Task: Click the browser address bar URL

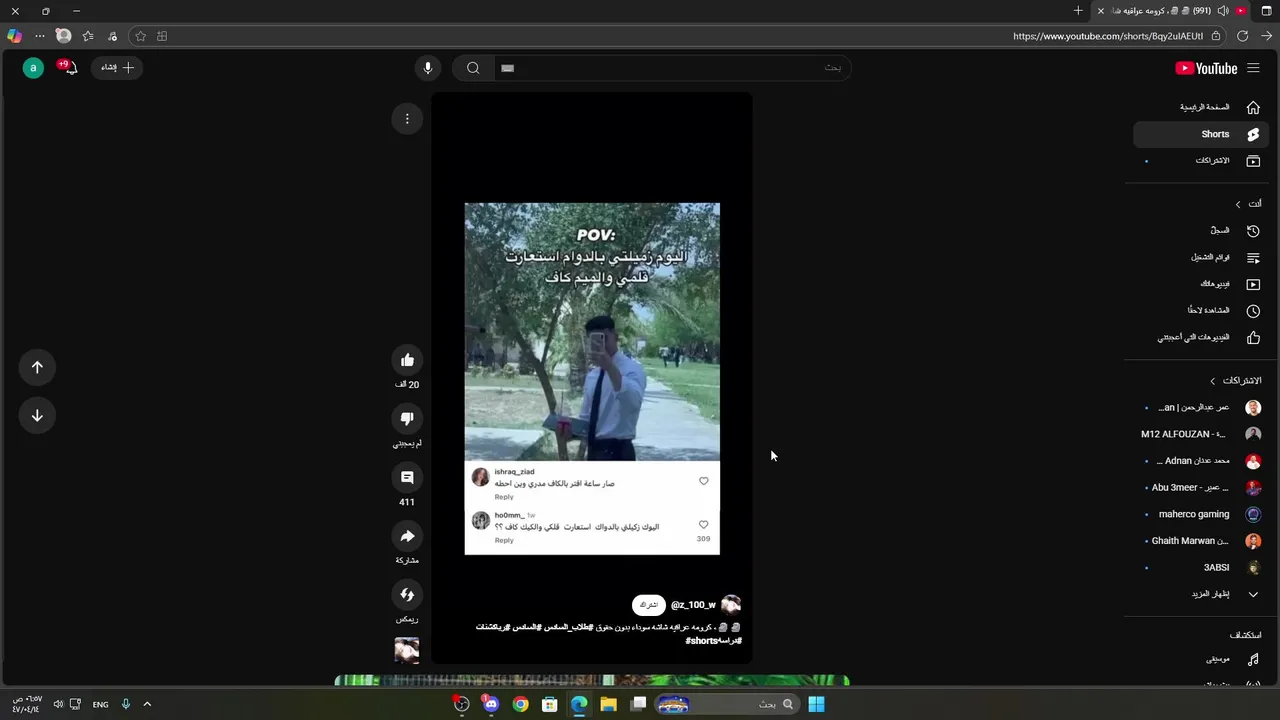Action: 1107,36
